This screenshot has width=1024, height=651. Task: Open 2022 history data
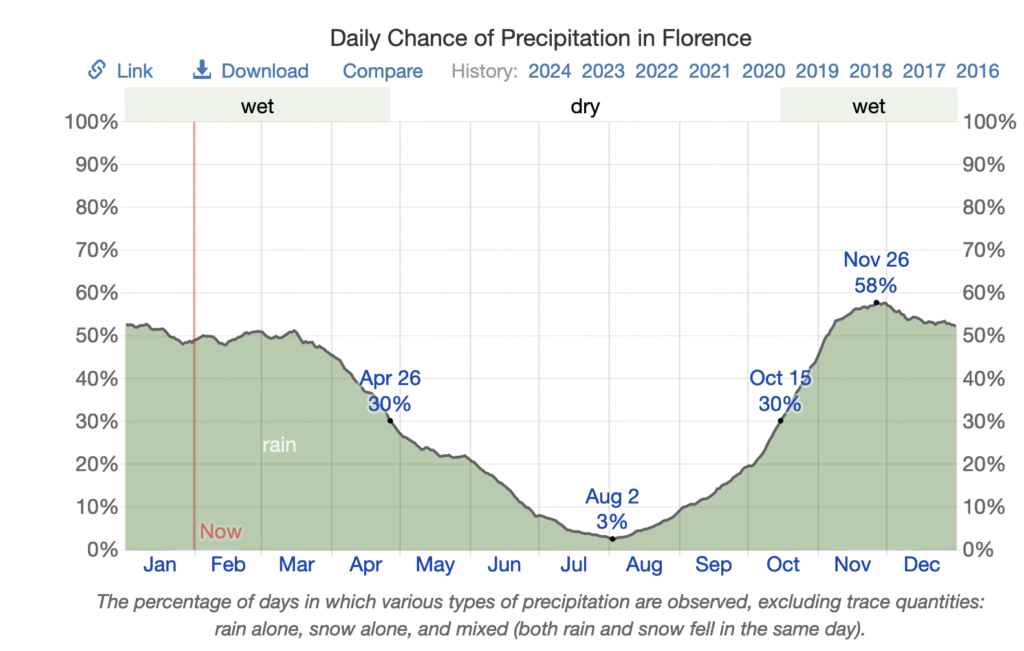coord(657,71)
